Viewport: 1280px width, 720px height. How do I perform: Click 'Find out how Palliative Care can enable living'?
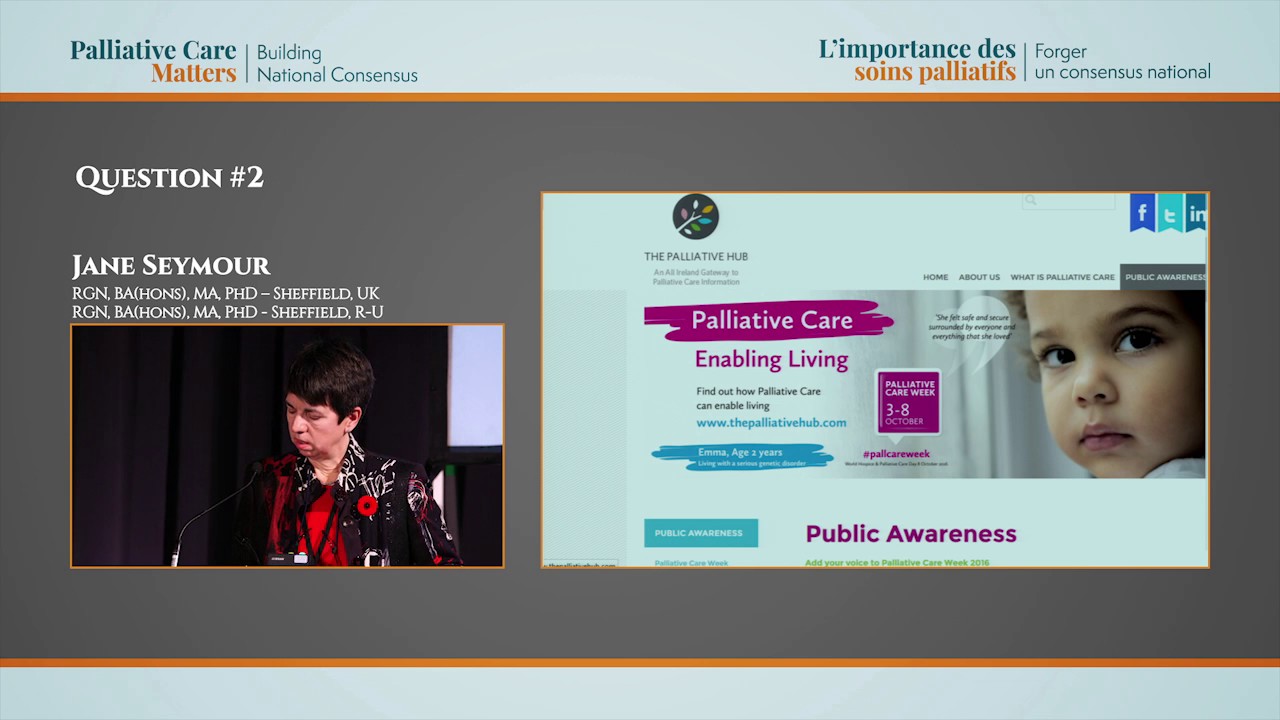click(758, 398)
